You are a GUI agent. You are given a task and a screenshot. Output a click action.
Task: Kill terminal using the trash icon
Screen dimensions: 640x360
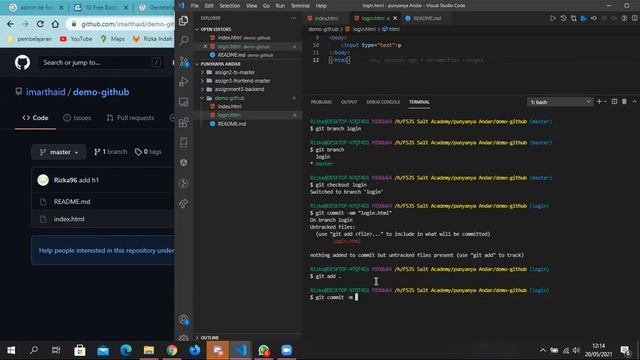click(x=624, y=102)
